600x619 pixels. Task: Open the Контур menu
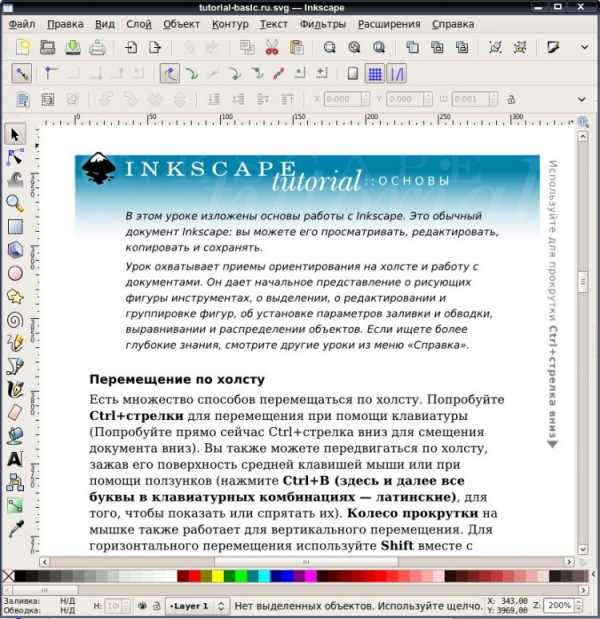pos(230,24)
